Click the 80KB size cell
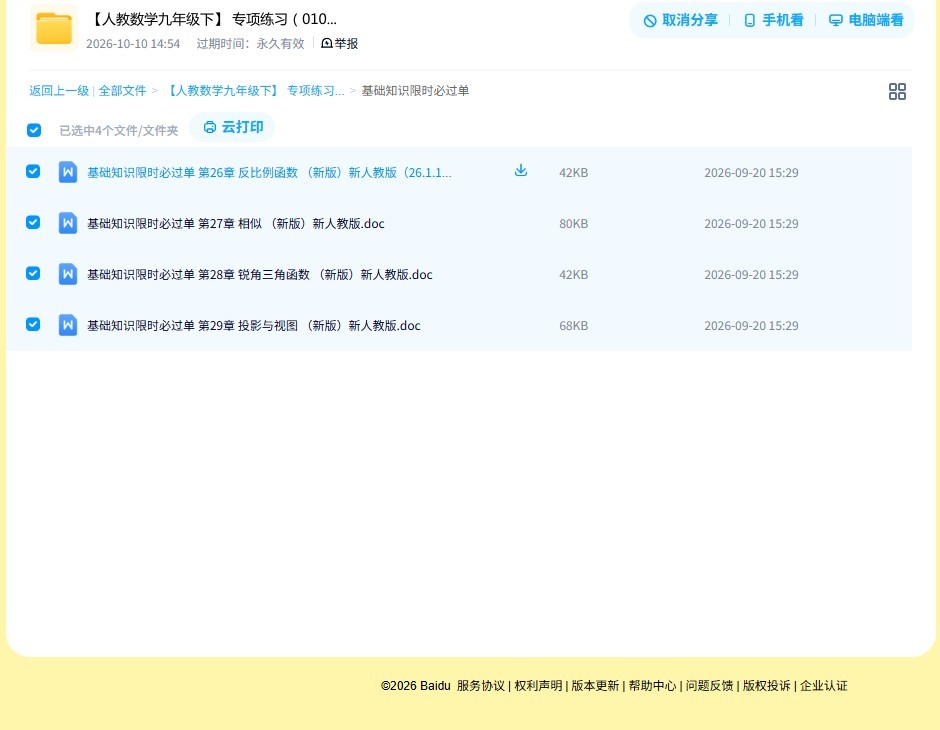Screen dimensions: 940x730 [x=574, y=224]
